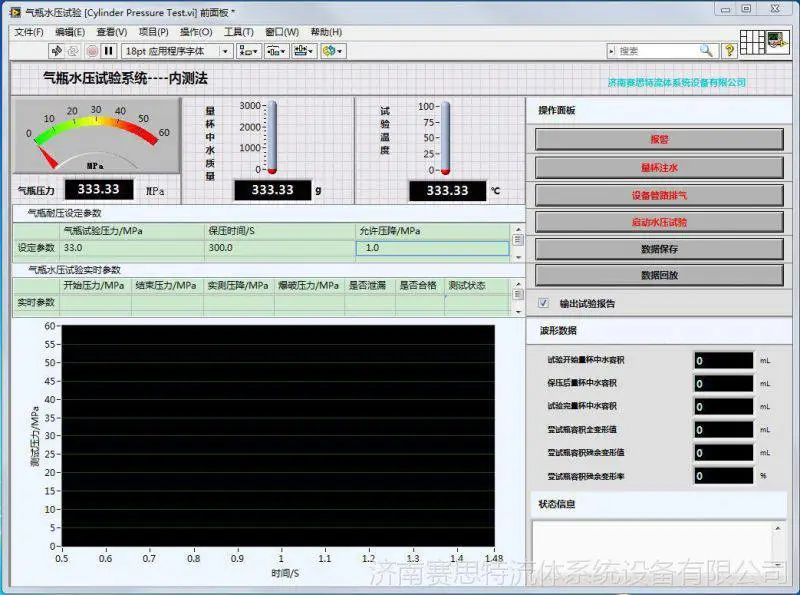Click the 设备管路排气 button

[659, 195]
